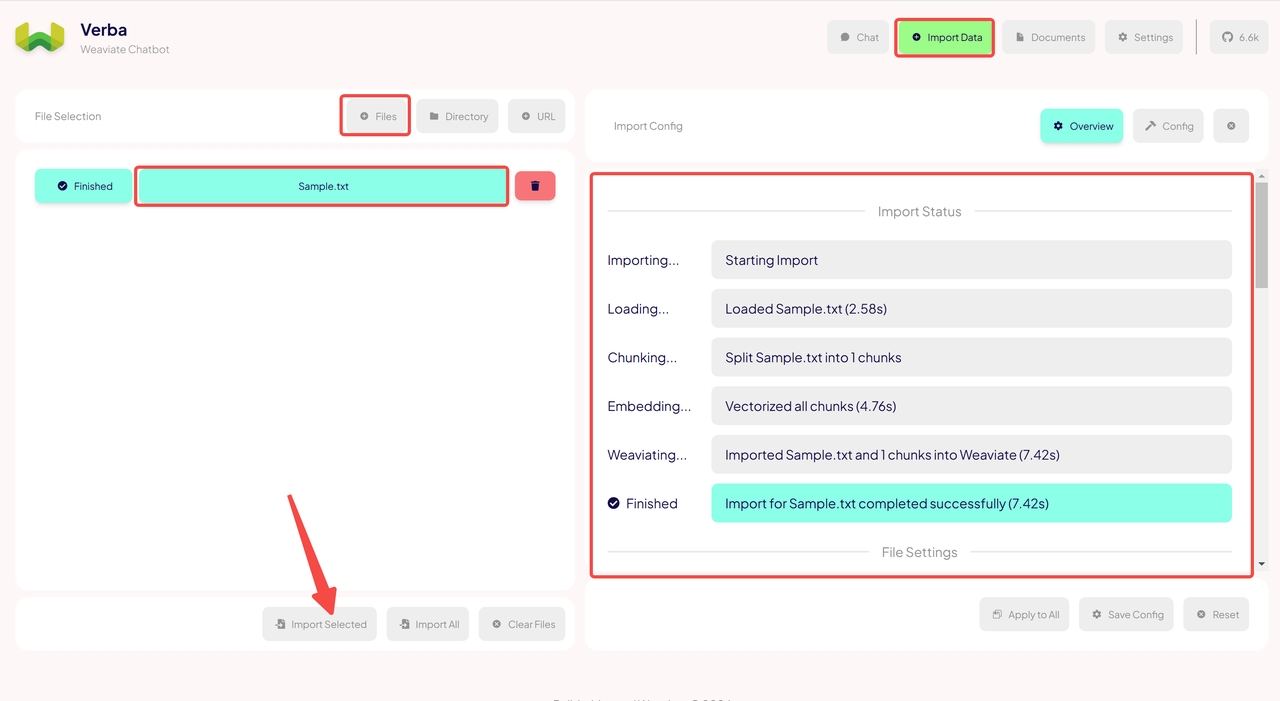Delete Sample.txt with the red trash icon

[x=535, y=186]
